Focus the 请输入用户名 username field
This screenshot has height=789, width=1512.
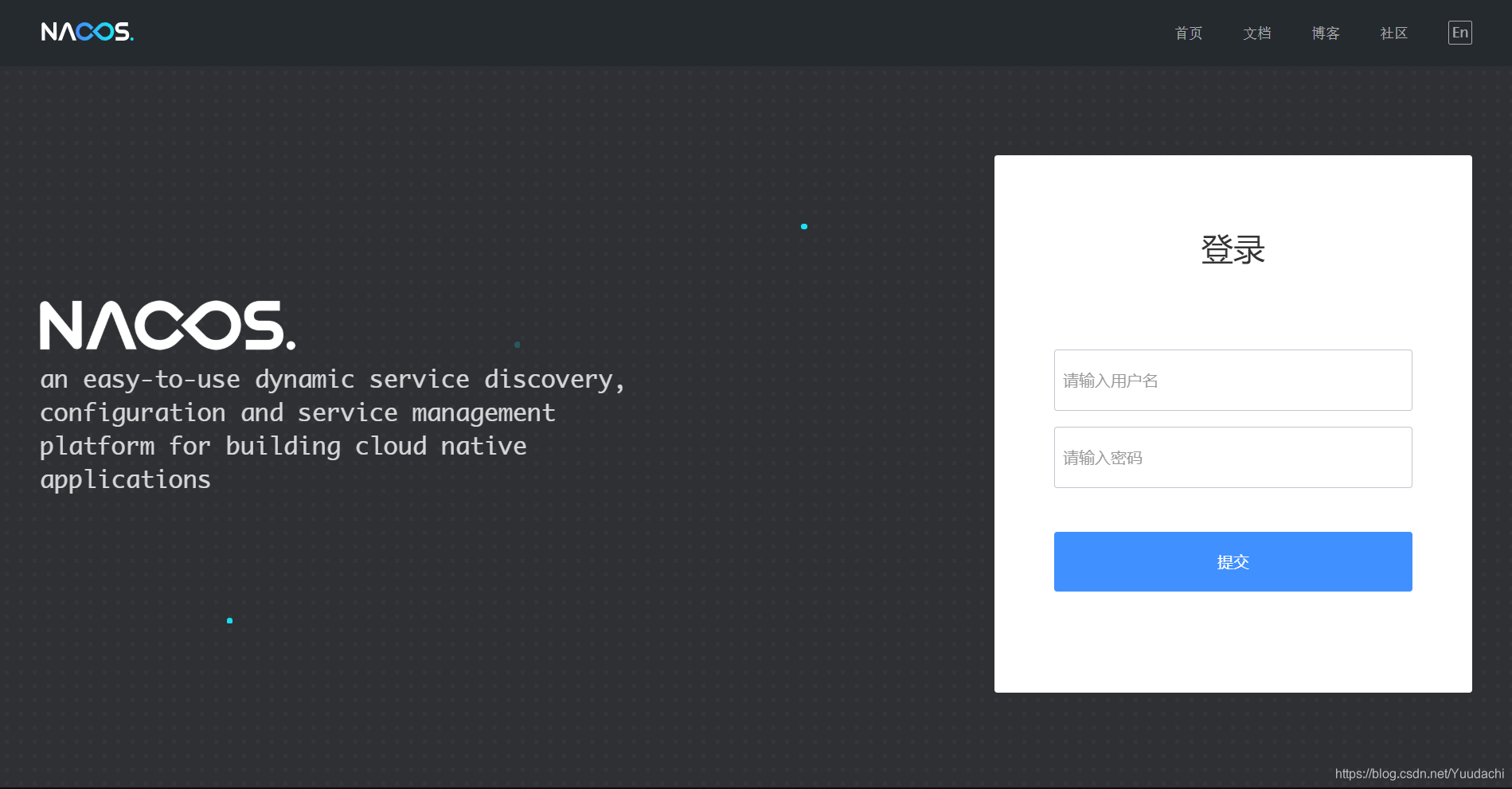1233,381
